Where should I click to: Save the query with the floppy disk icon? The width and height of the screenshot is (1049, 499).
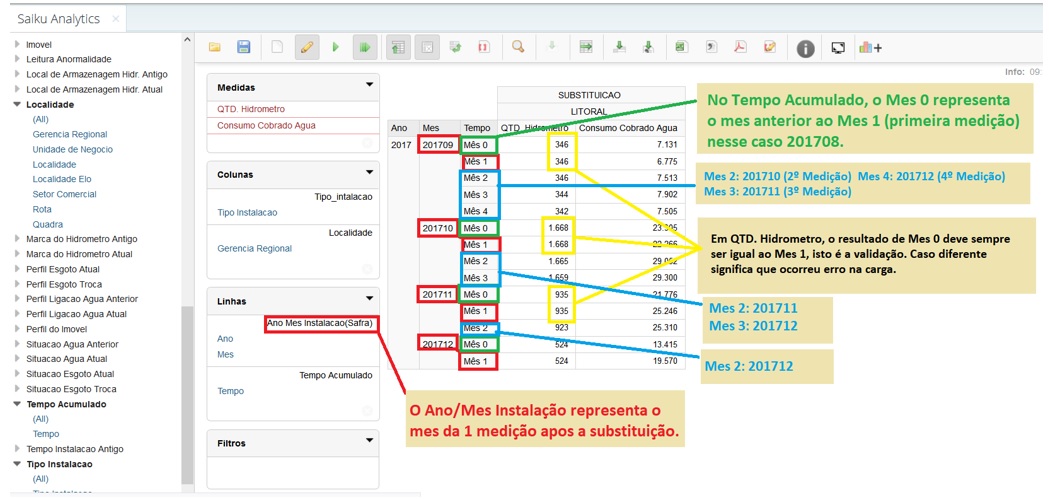coord(243,47)
